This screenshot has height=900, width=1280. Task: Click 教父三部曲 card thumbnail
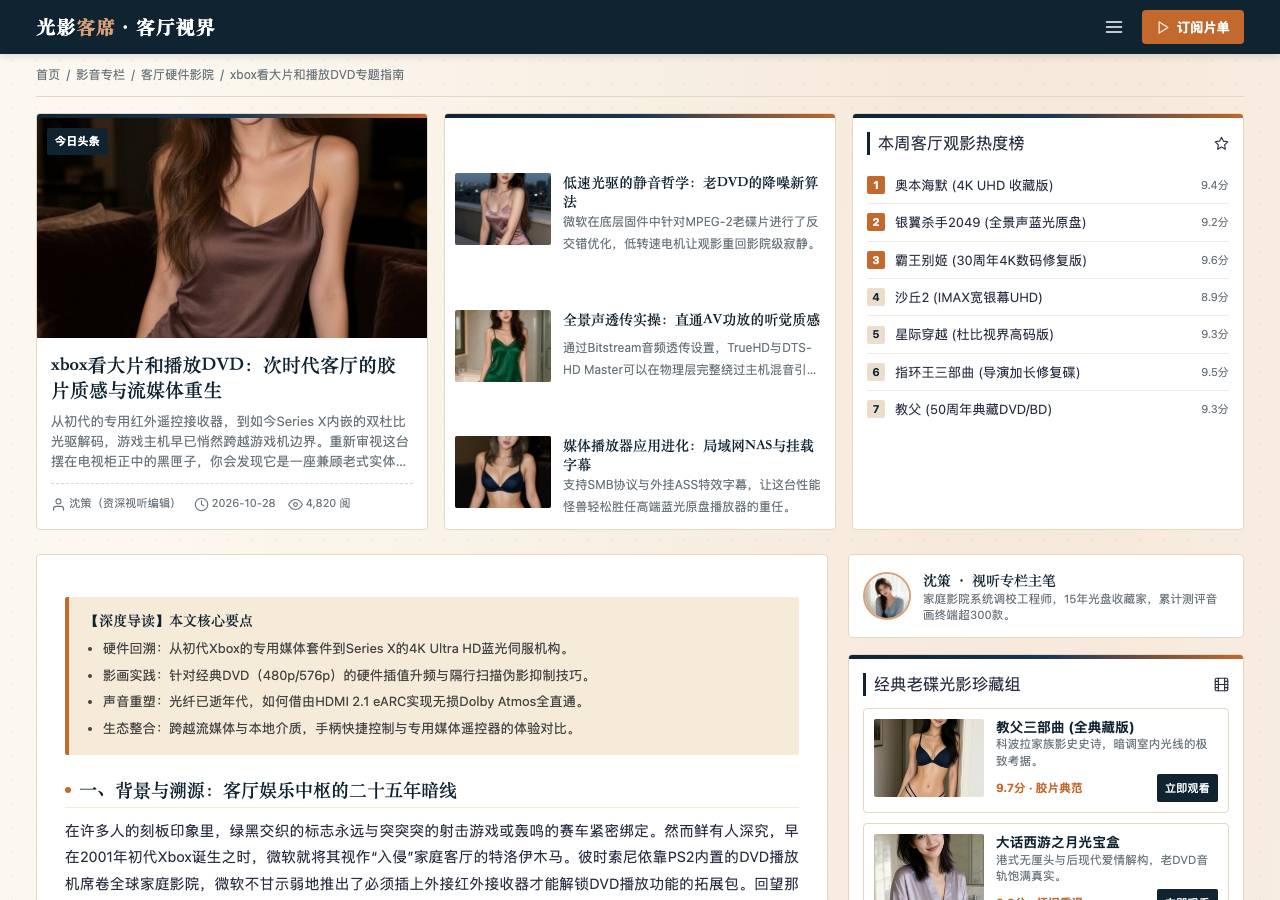929,758
